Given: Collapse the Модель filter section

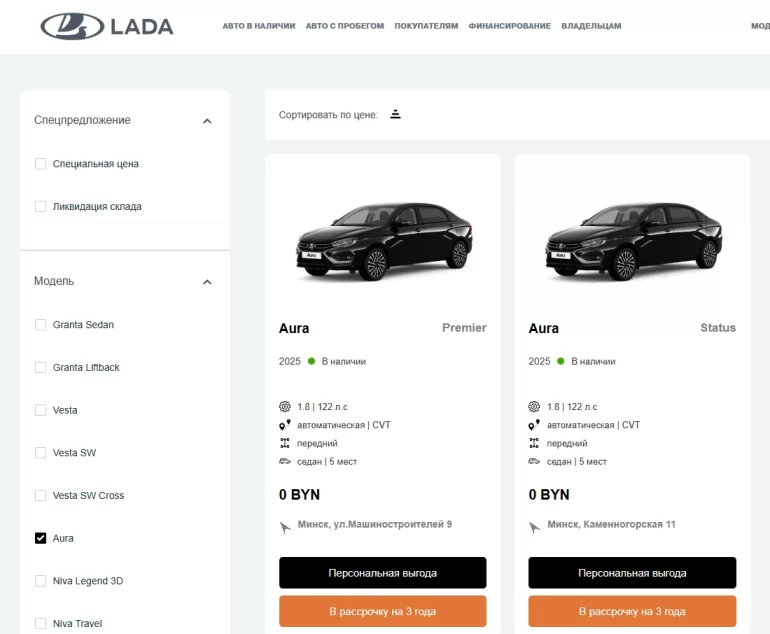Looking at the screenshot, I should (x=207, y=282).
